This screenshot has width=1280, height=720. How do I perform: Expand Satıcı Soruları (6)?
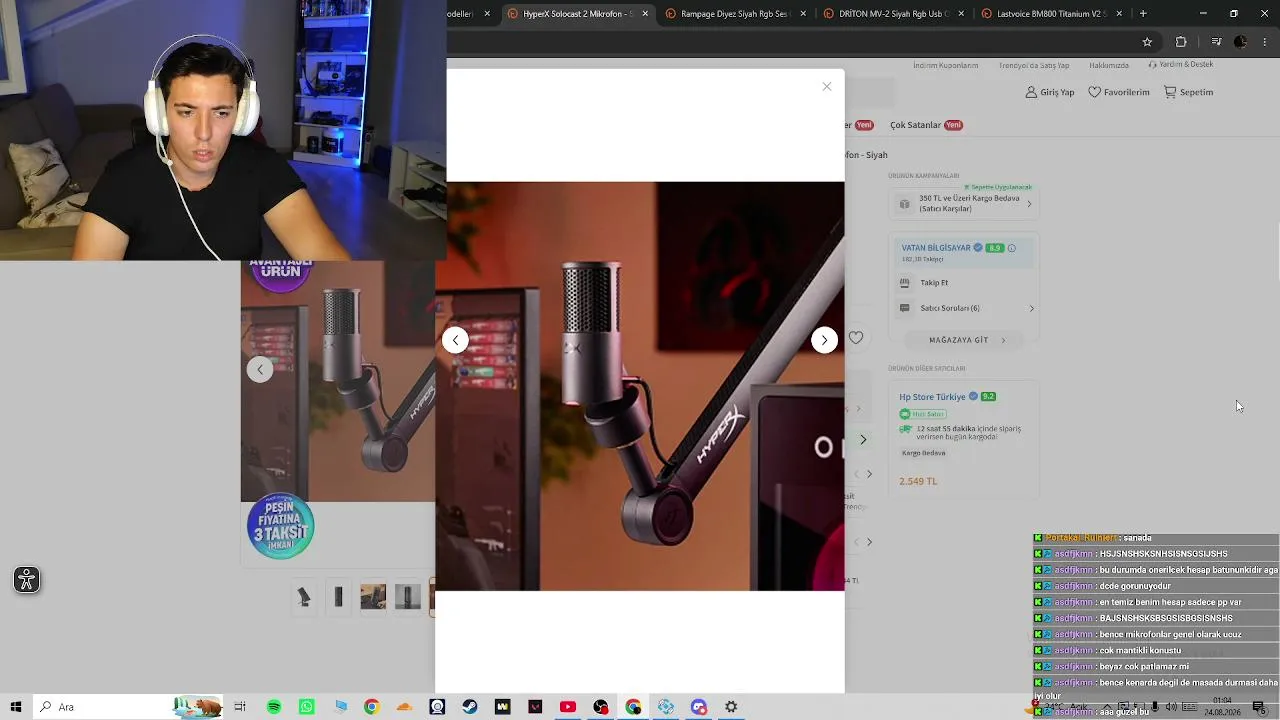967,308
